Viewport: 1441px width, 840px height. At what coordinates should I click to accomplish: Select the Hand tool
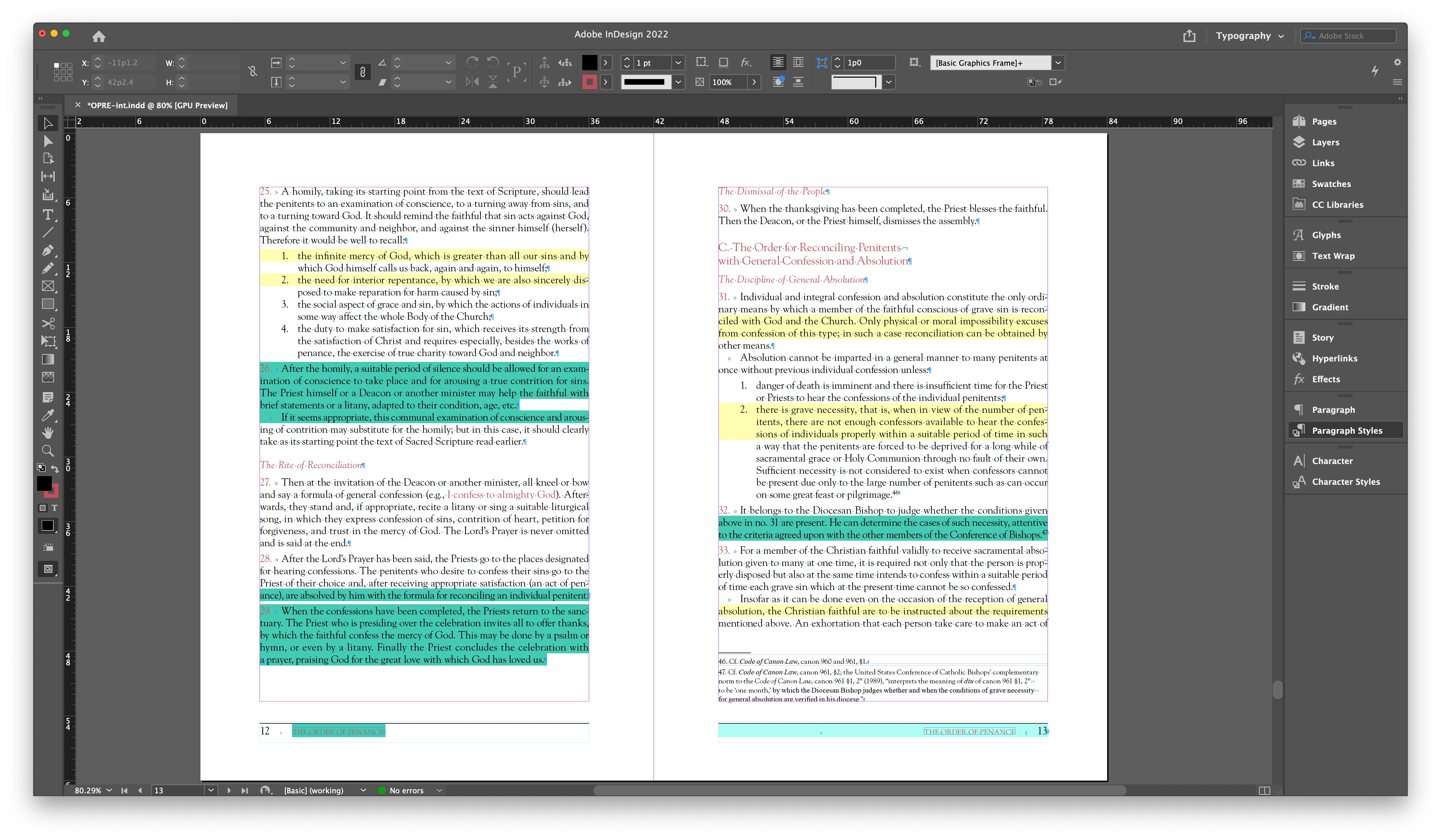48,432
